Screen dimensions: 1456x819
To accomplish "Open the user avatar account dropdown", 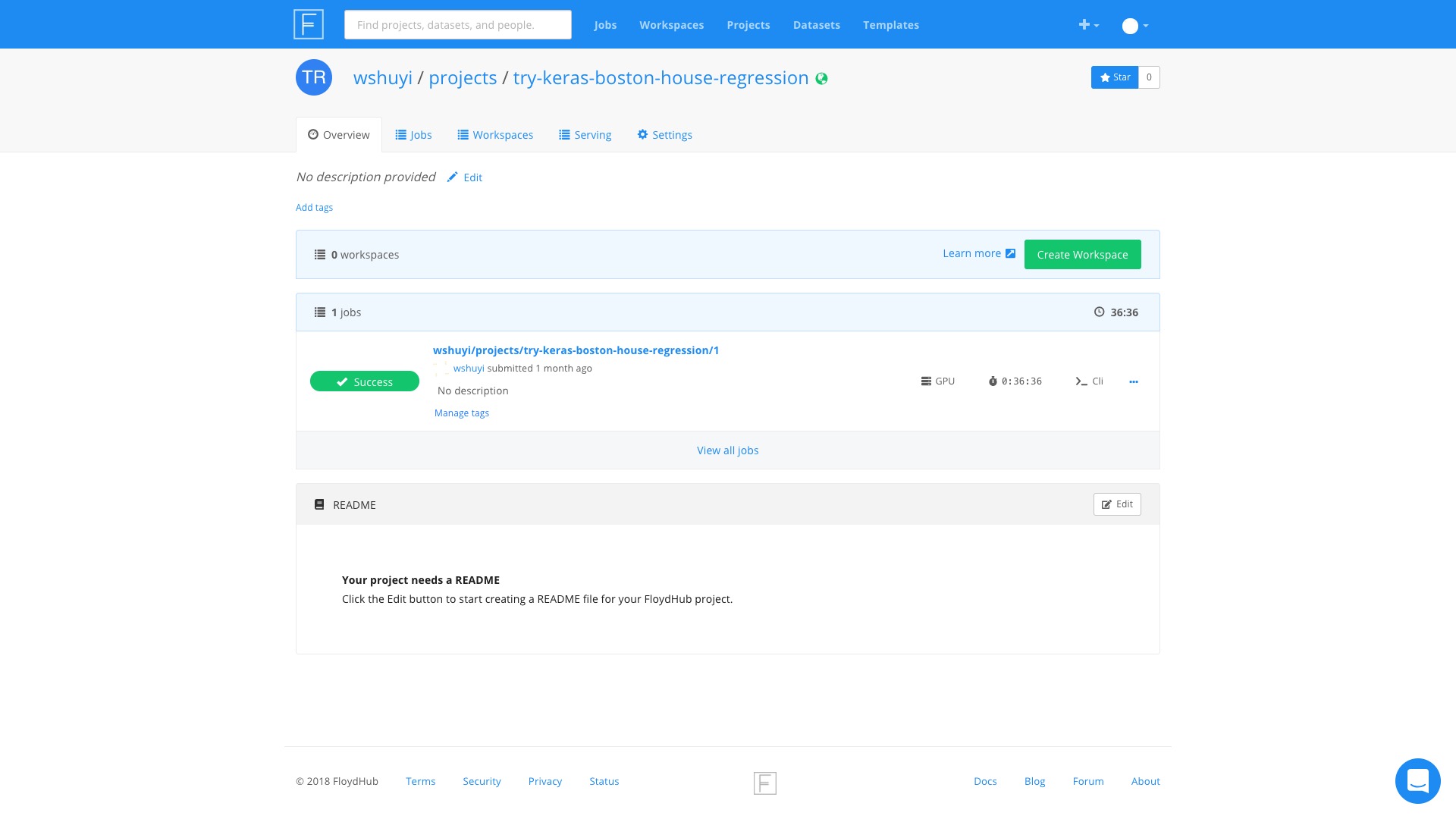I will (x=1135, y=26).
